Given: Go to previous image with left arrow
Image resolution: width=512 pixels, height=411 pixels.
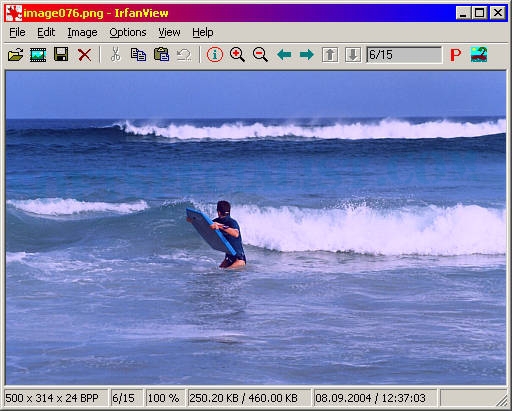Looking at the screenshot, I should click(284, 54).
